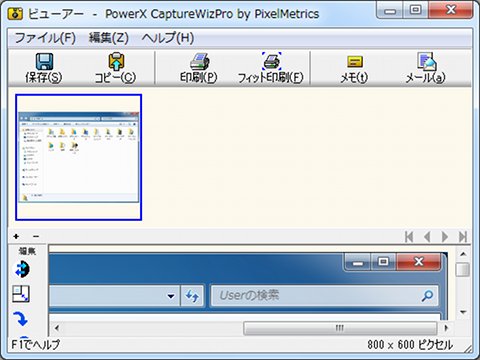Click the plus button to enlarge thumbnails
Image resolution: width=480 pixels, height=360 pixels.
pos(16,236)
